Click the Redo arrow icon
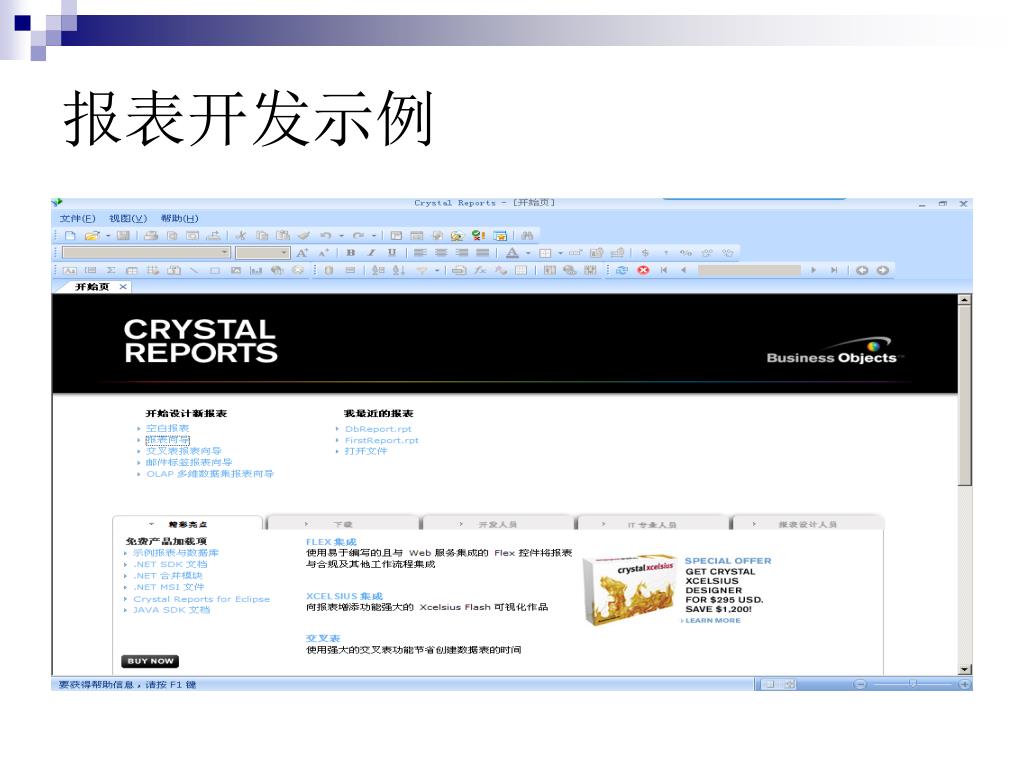The image size is (1024, 768). (358, 236)
